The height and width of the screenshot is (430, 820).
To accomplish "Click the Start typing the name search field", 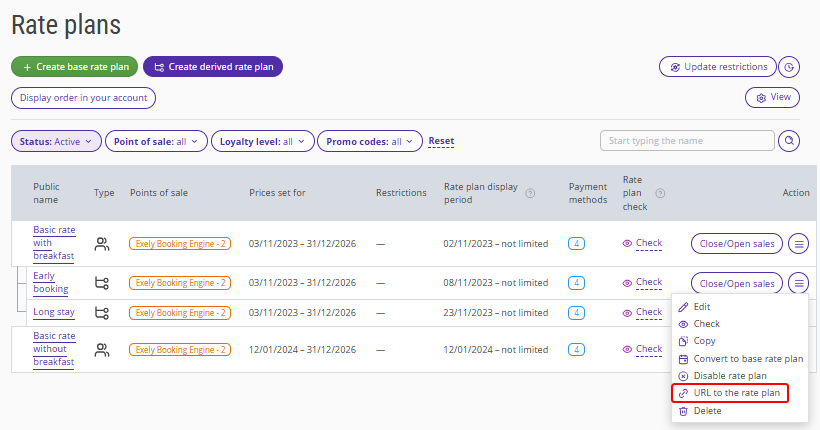I will click(687, 141).
